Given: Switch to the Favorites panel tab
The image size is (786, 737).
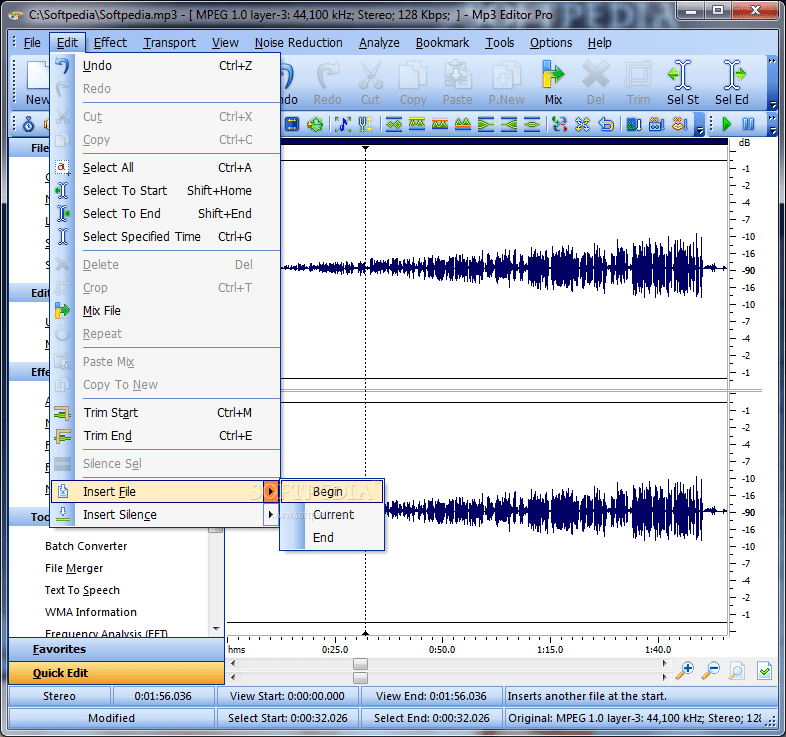Looking at the screenshot, I should 116,649.
